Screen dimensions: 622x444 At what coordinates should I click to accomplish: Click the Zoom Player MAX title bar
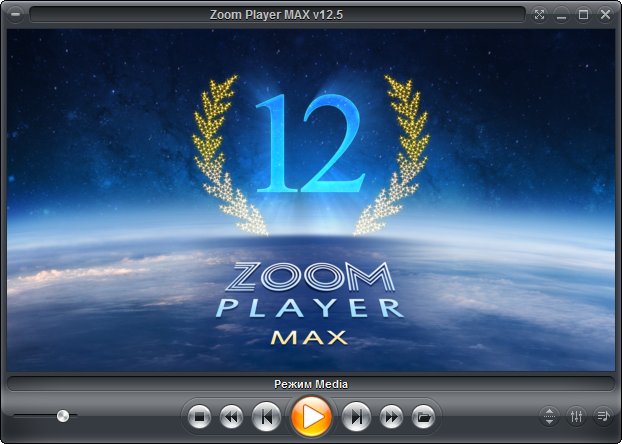coord(277,14)
